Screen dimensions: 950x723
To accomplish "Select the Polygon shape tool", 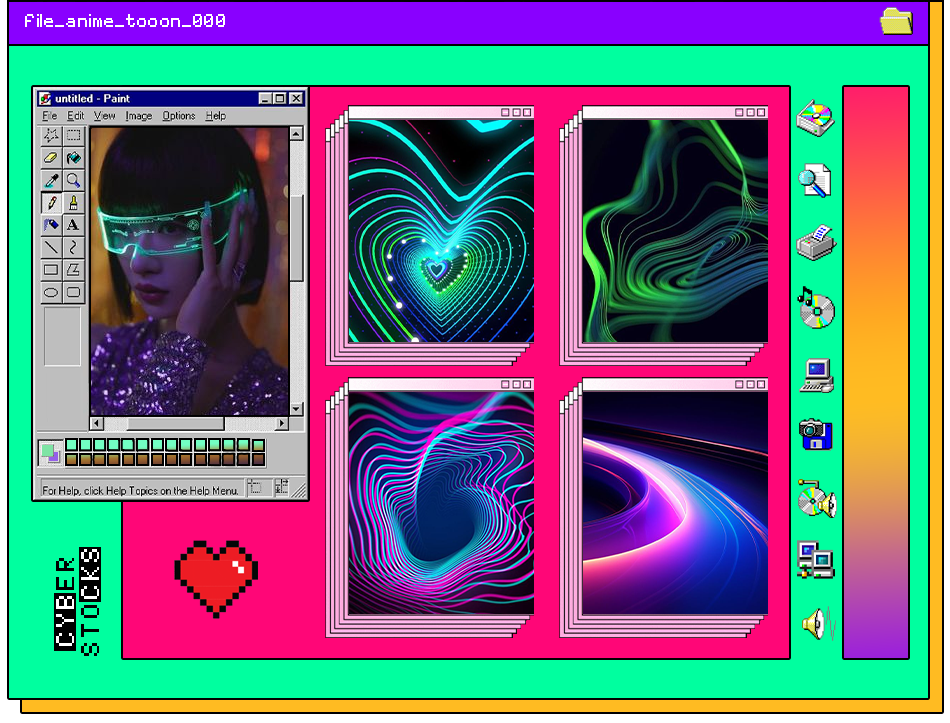I will tap(73, 270).
